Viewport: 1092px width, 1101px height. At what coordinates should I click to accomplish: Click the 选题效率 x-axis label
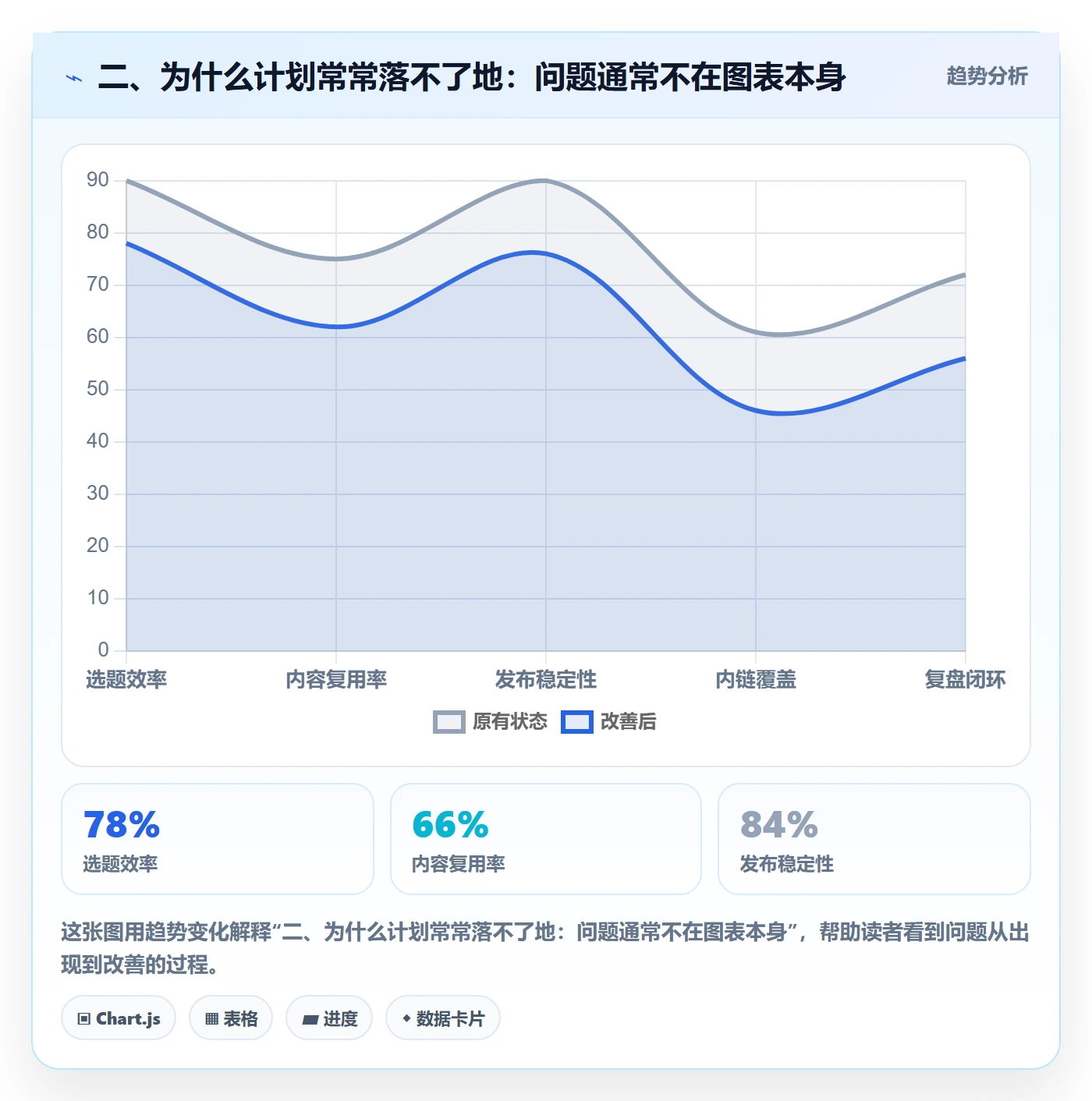126,680
